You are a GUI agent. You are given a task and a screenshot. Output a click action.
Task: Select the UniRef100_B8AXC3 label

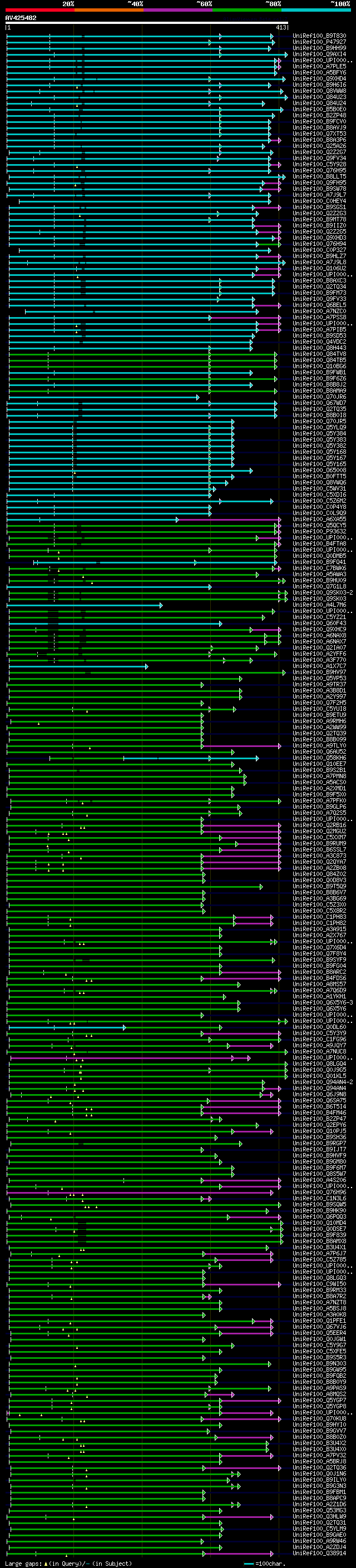(319, 280)
